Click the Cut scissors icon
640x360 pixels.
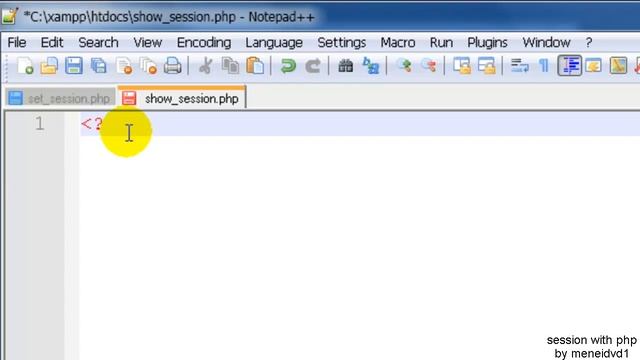206,66
